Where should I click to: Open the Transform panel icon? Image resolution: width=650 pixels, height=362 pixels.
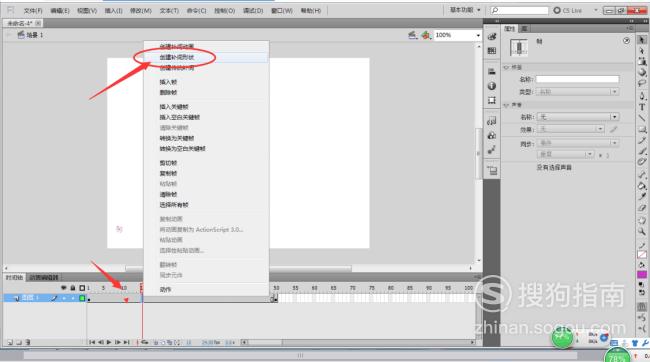tap(492, 100)
